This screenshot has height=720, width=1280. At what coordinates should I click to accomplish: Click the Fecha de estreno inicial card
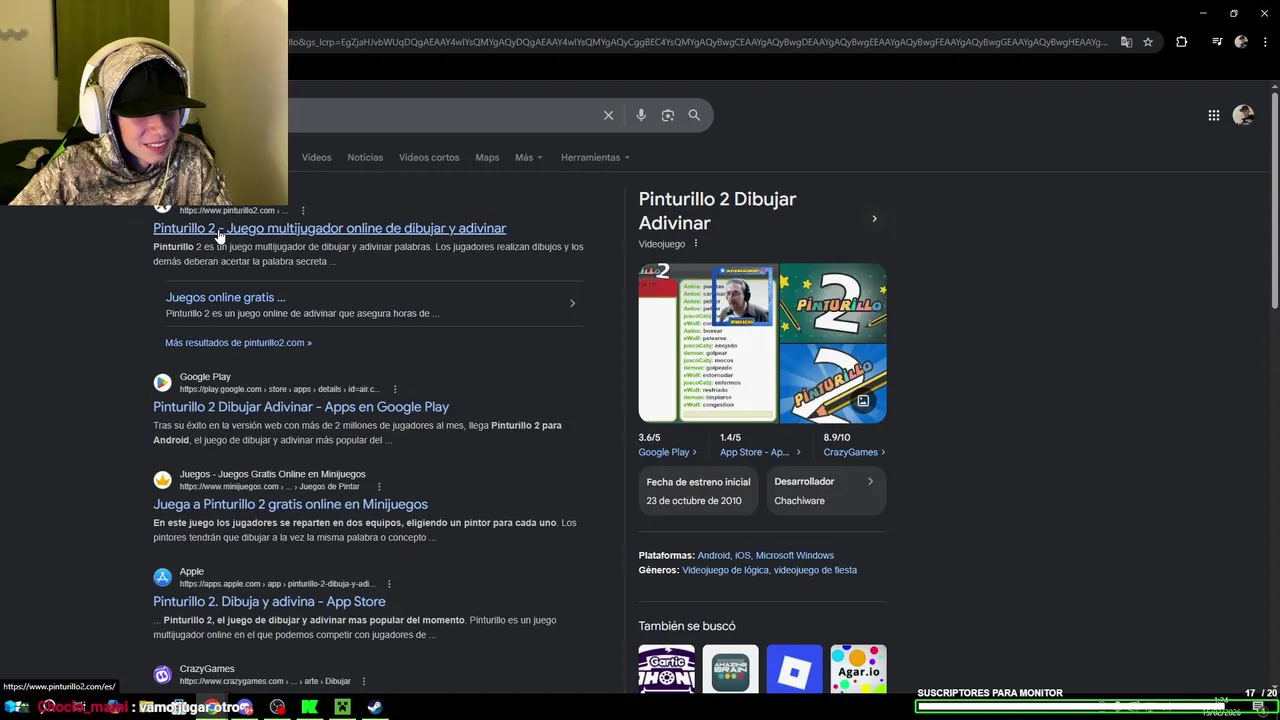699,491
